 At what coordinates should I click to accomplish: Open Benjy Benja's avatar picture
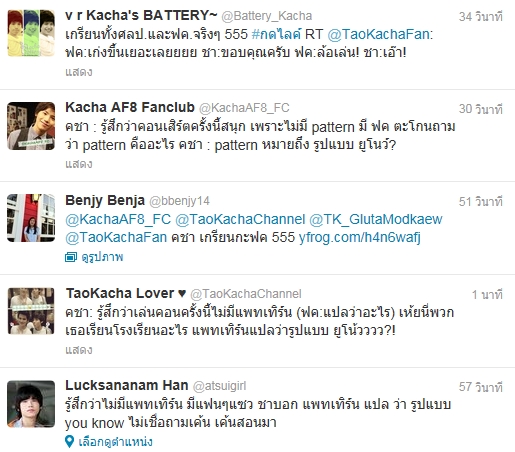[x=31, y=218]
